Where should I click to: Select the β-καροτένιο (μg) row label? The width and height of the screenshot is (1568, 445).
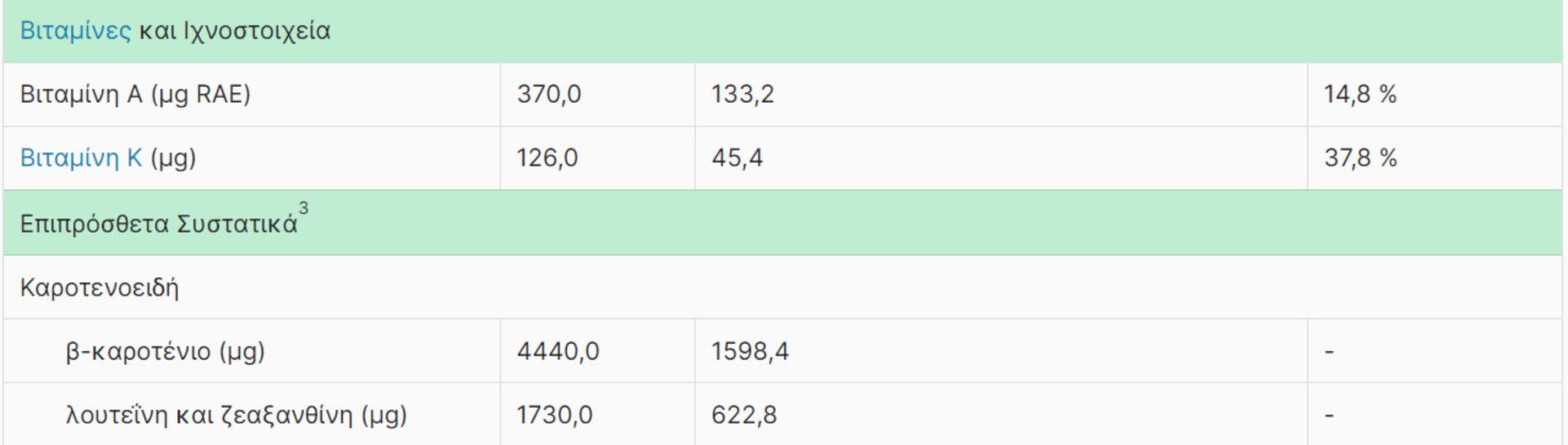(x=166, y=352)
